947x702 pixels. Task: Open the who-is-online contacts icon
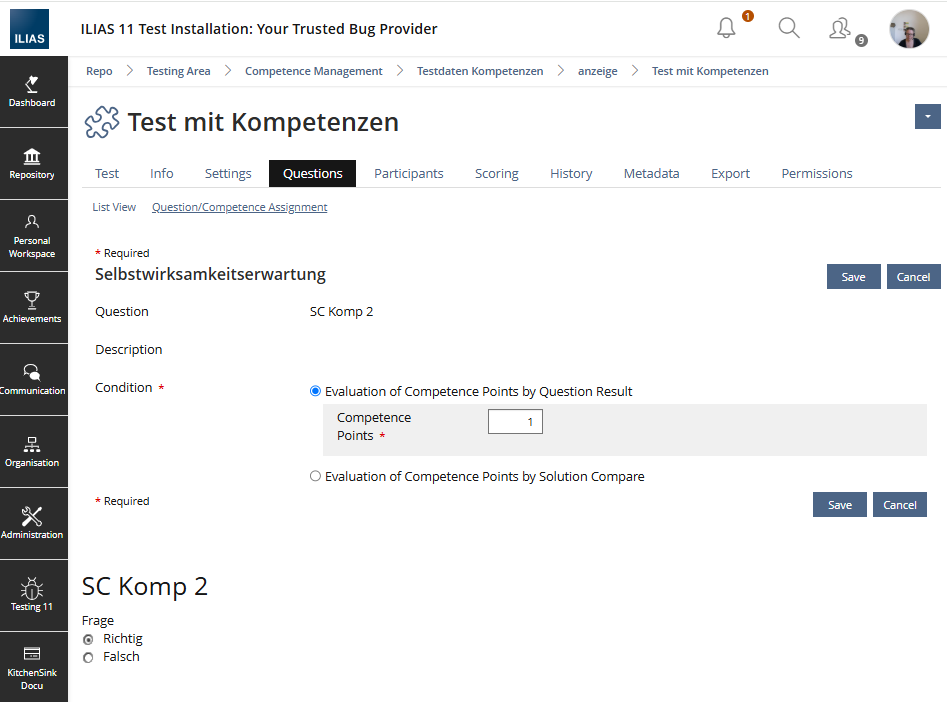(840, 28)
